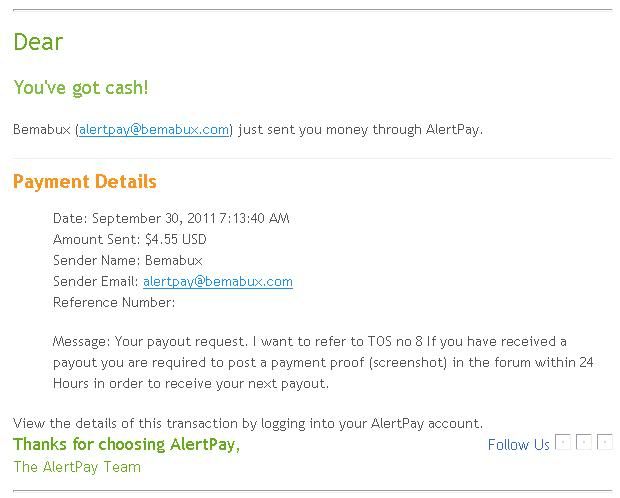Click the Message paragraph about TOS no 8
Screen dimensions: 620x498
click(x=323, y=363)
